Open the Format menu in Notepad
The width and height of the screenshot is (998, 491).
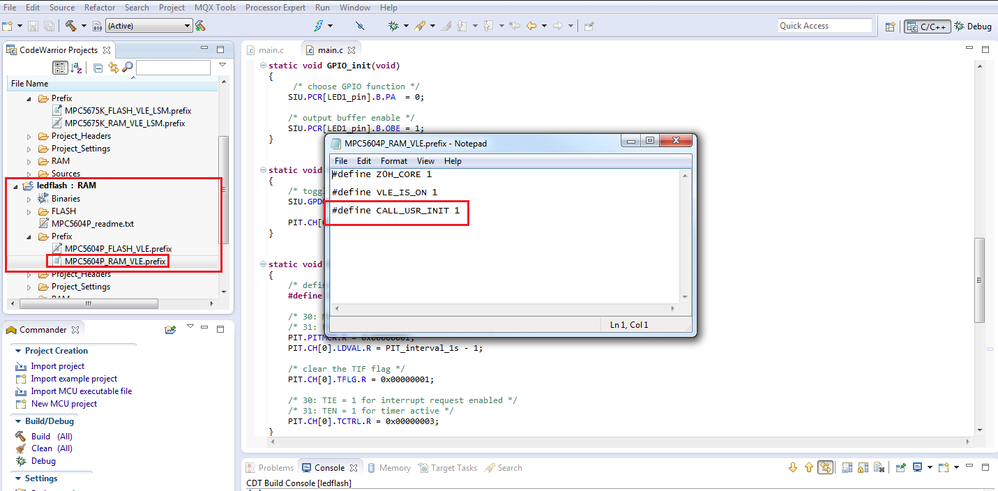393,161
